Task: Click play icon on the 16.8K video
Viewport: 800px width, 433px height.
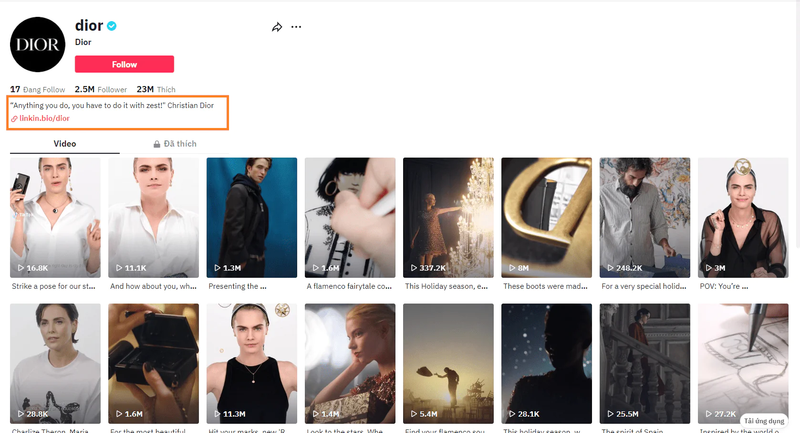Action: tap(21, 268)
